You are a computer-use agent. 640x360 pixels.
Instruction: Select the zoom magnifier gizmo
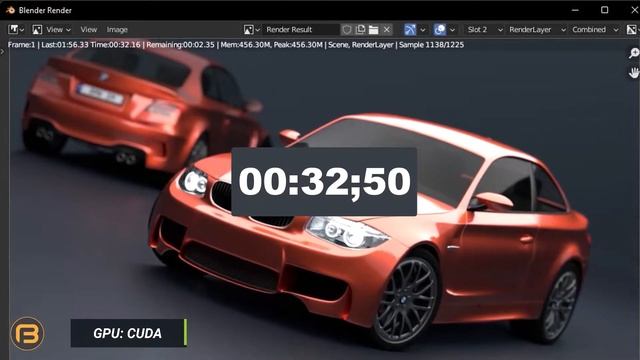pos(633,53)
